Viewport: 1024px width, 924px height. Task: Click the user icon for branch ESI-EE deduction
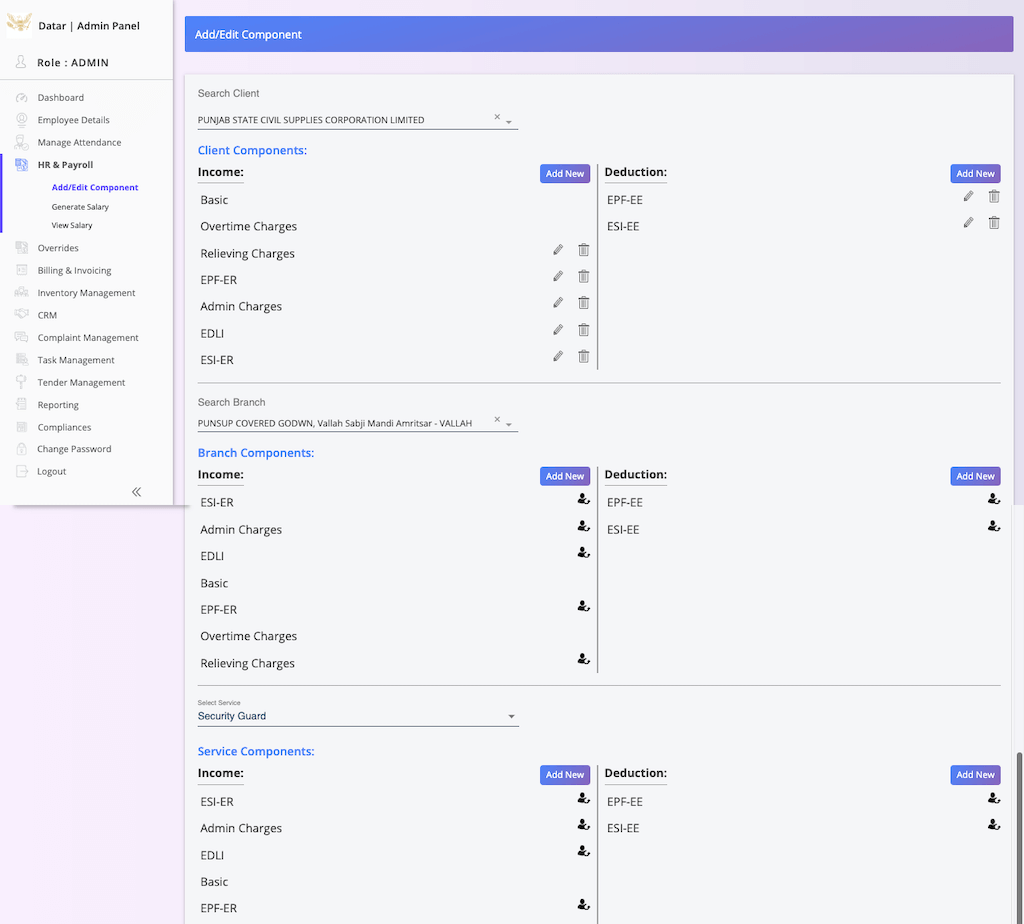click(x=994, y=526)
